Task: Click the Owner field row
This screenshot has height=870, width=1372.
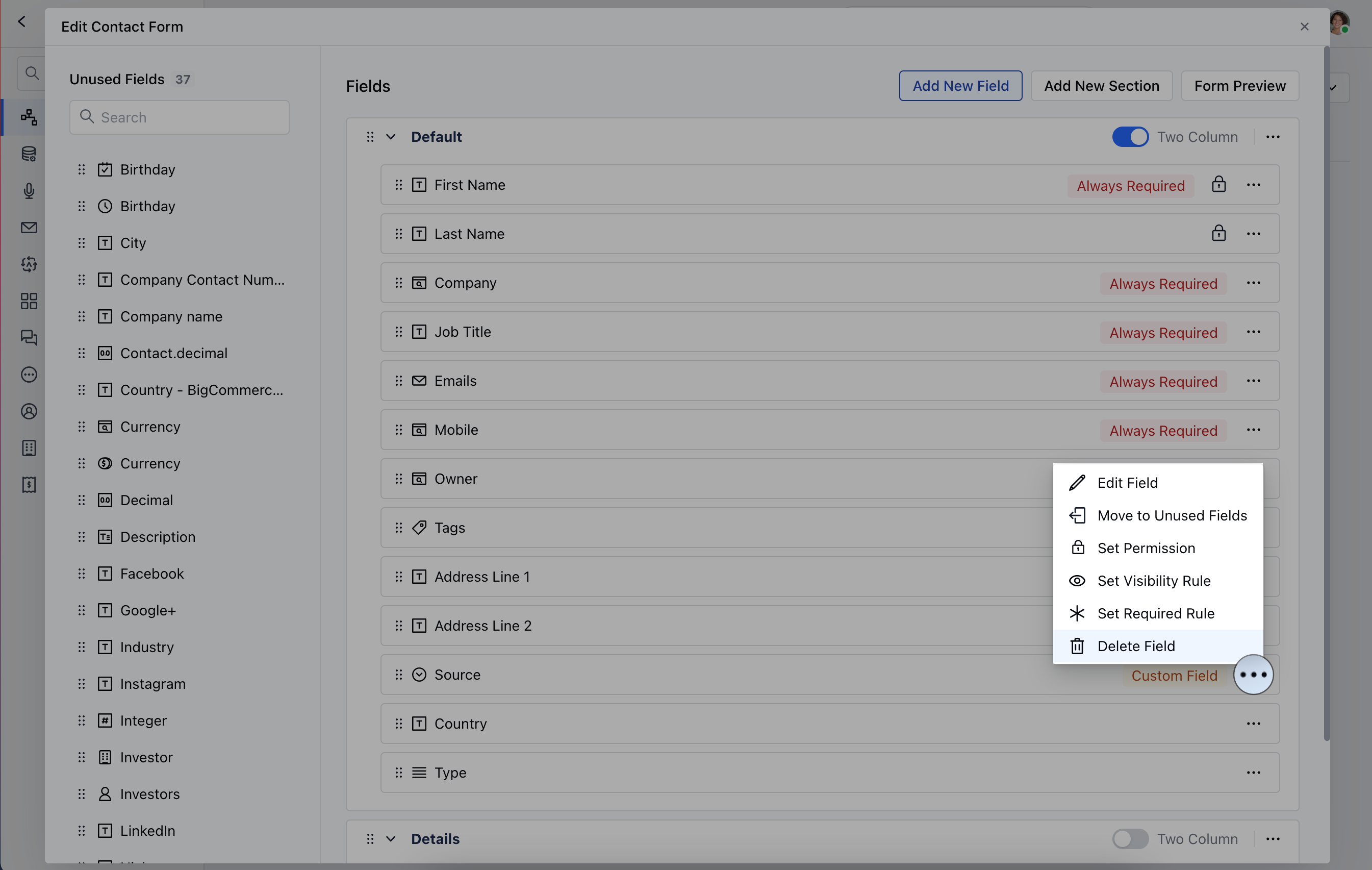Action: (x=830, y=479)
